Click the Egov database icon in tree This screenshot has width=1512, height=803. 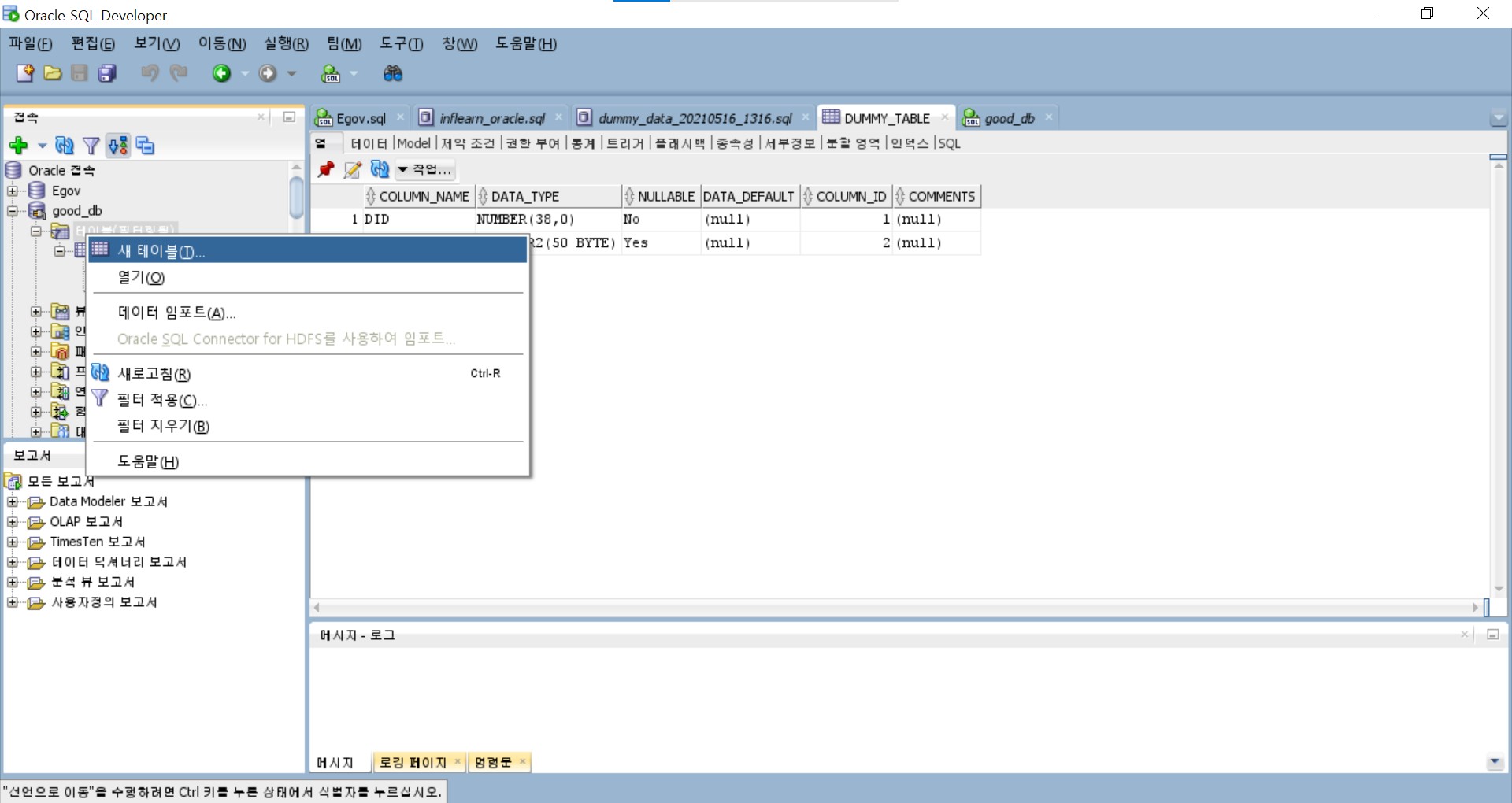click(36, 191)
